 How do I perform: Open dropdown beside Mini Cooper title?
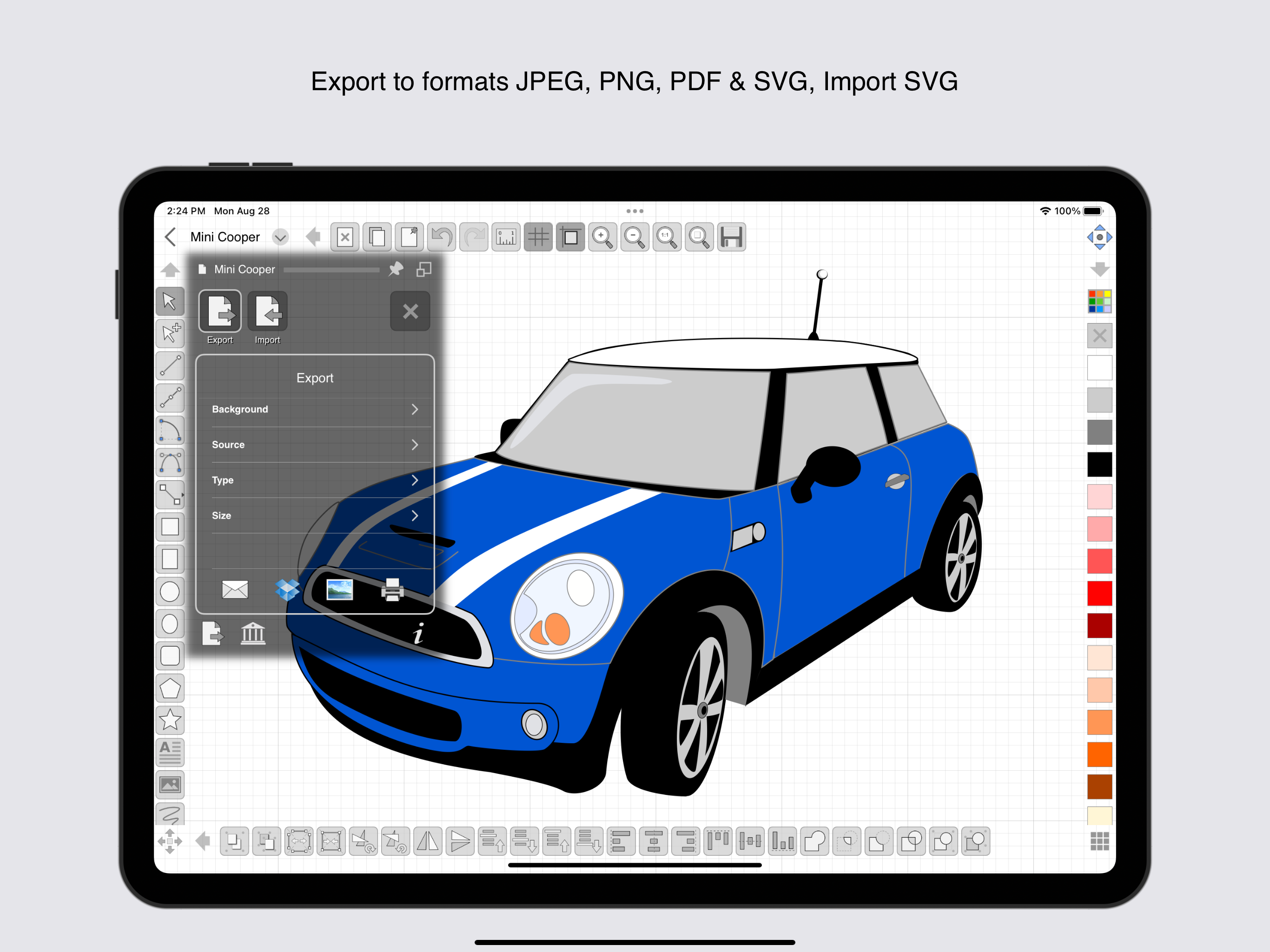280,237
